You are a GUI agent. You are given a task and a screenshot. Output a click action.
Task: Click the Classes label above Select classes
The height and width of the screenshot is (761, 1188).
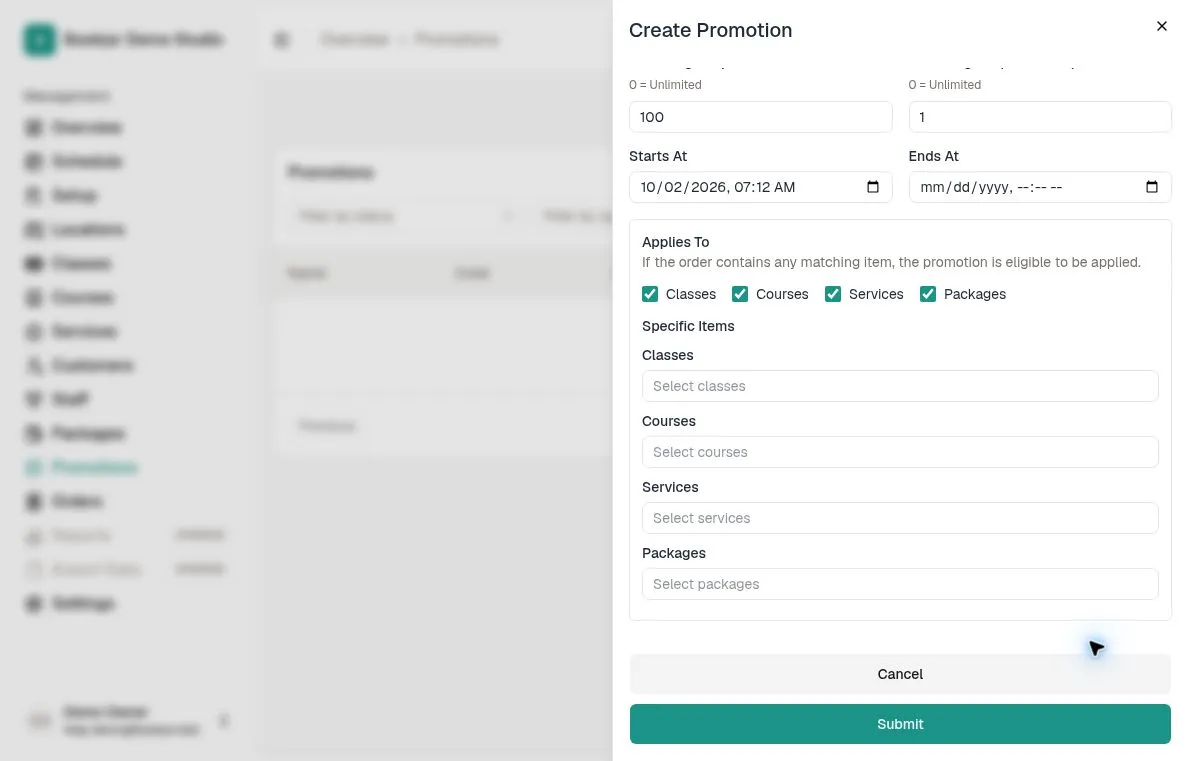pos(667,355)
